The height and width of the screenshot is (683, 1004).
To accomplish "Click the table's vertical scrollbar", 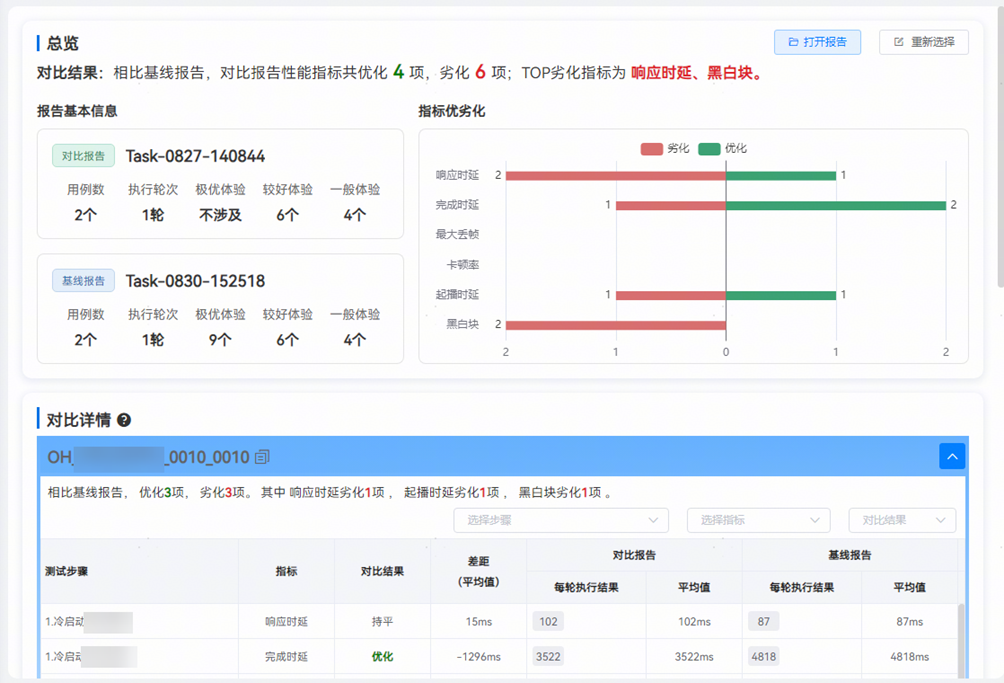I will pyautogui.click(x=961, y=640).
